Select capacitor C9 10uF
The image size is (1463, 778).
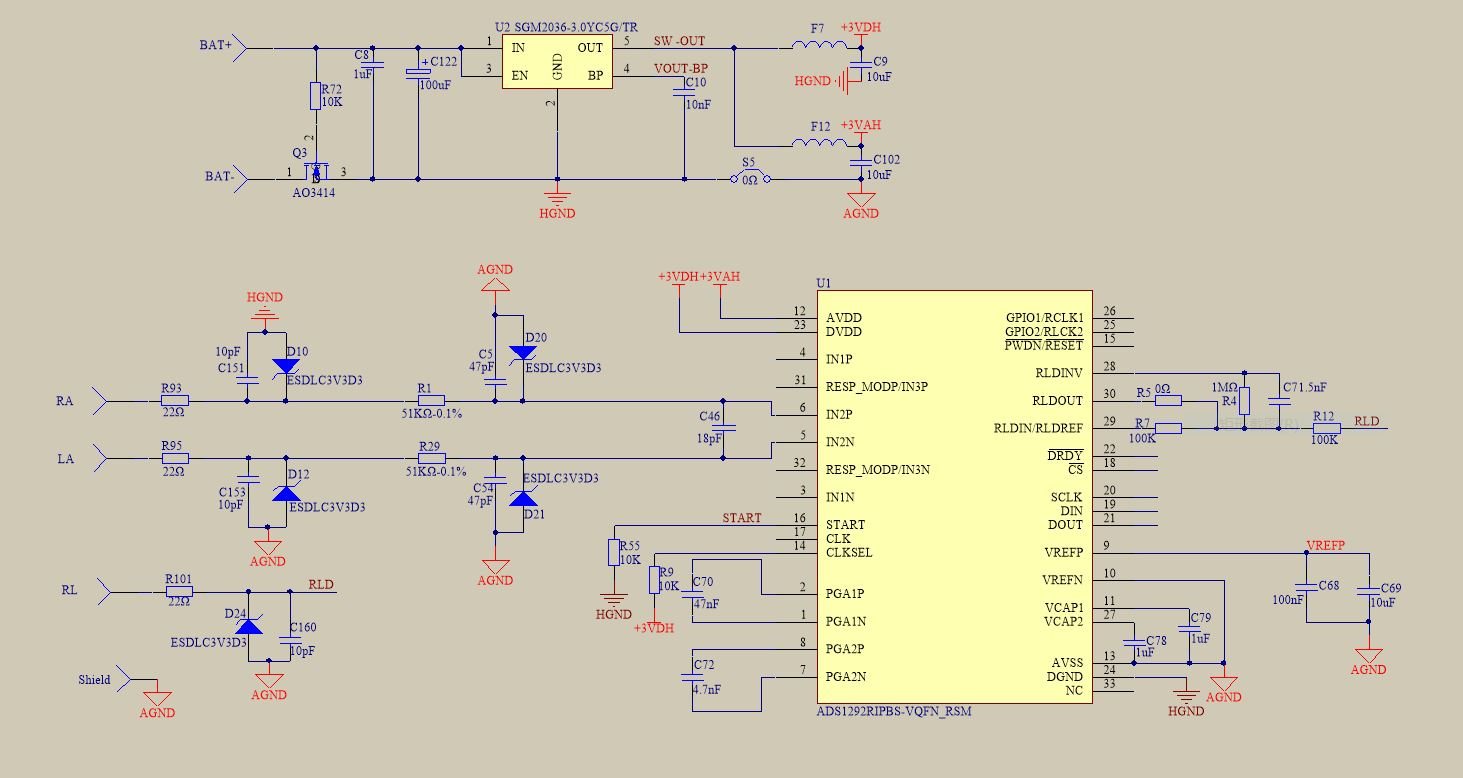coord(860,66)
